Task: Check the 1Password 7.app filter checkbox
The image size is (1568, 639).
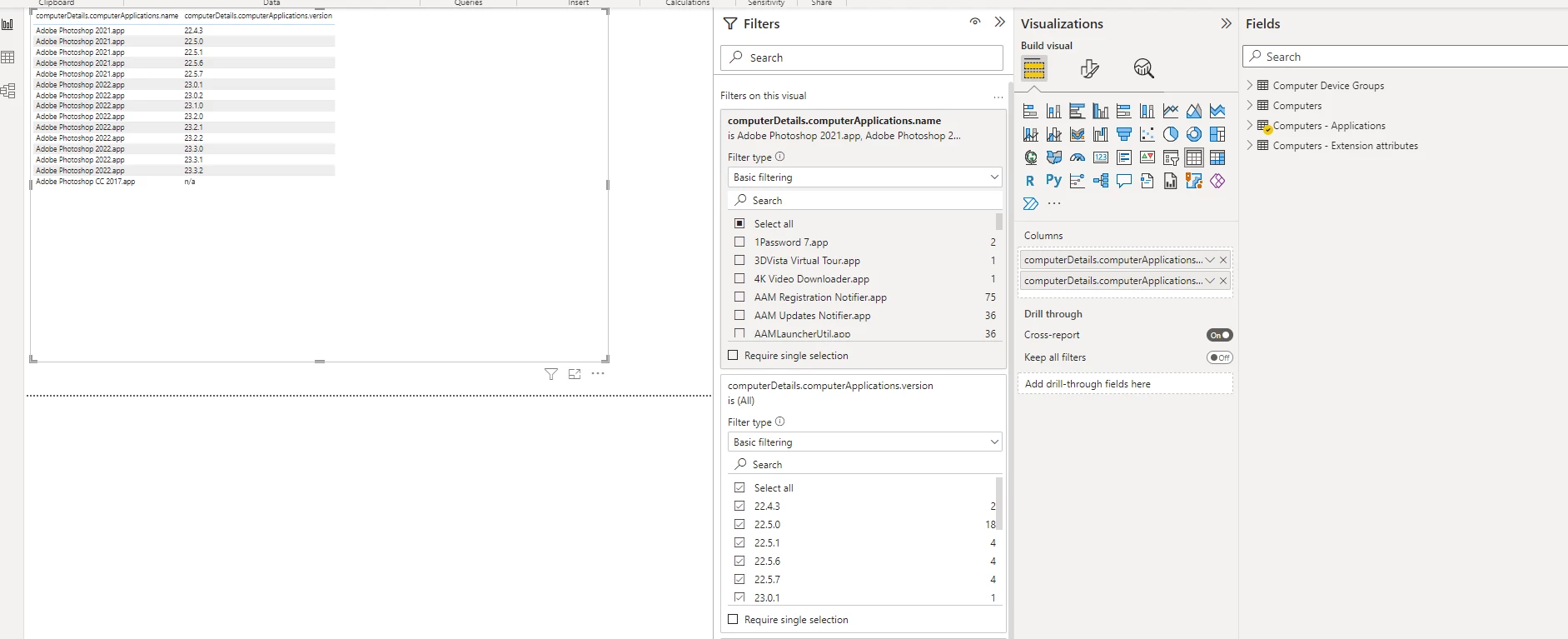Action: click(739, 242)
